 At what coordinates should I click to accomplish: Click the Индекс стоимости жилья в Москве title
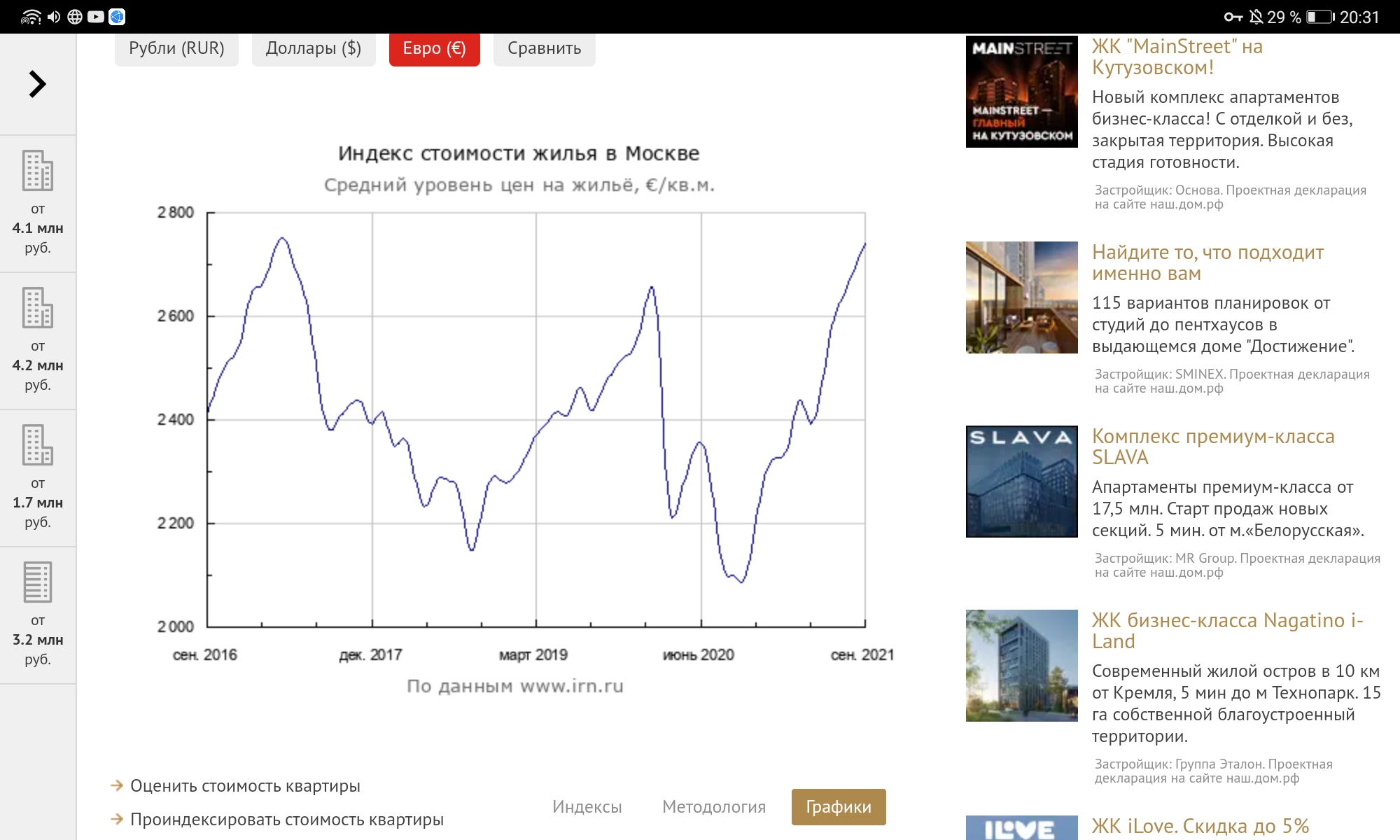(519, 153)
